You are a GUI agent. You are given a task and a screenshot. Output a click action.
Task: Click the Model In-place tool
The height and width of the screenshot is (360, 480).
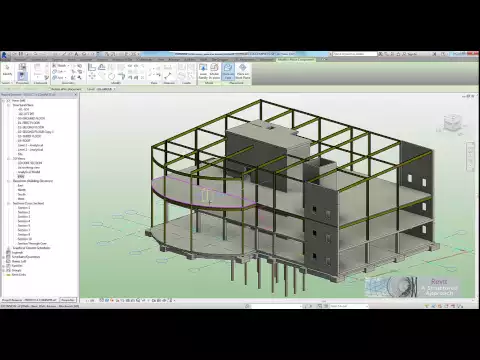pos(214,71)
